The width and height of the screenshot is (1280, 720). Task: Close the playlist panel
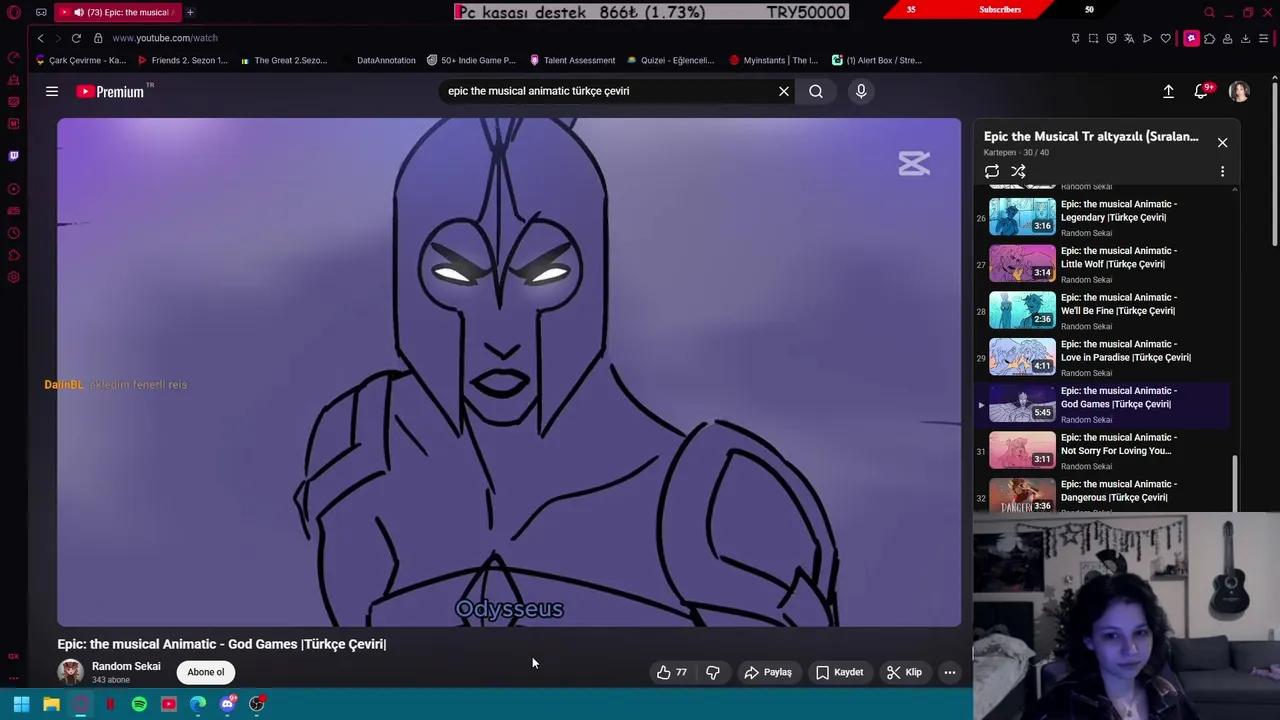point(1222,142)
